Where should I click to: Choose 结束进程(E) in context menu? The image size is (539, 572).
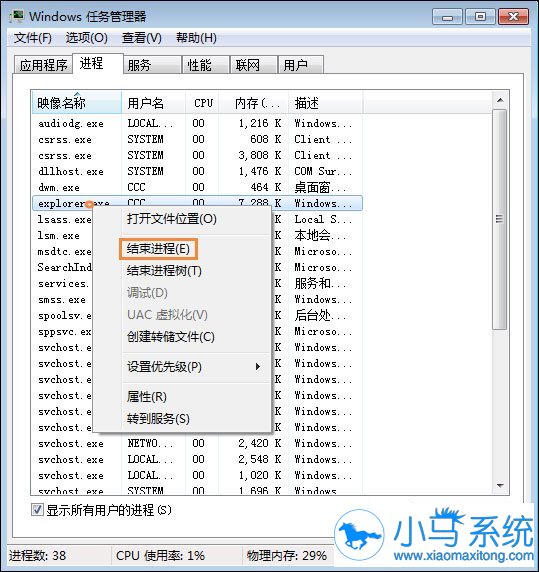click(182, 249)
